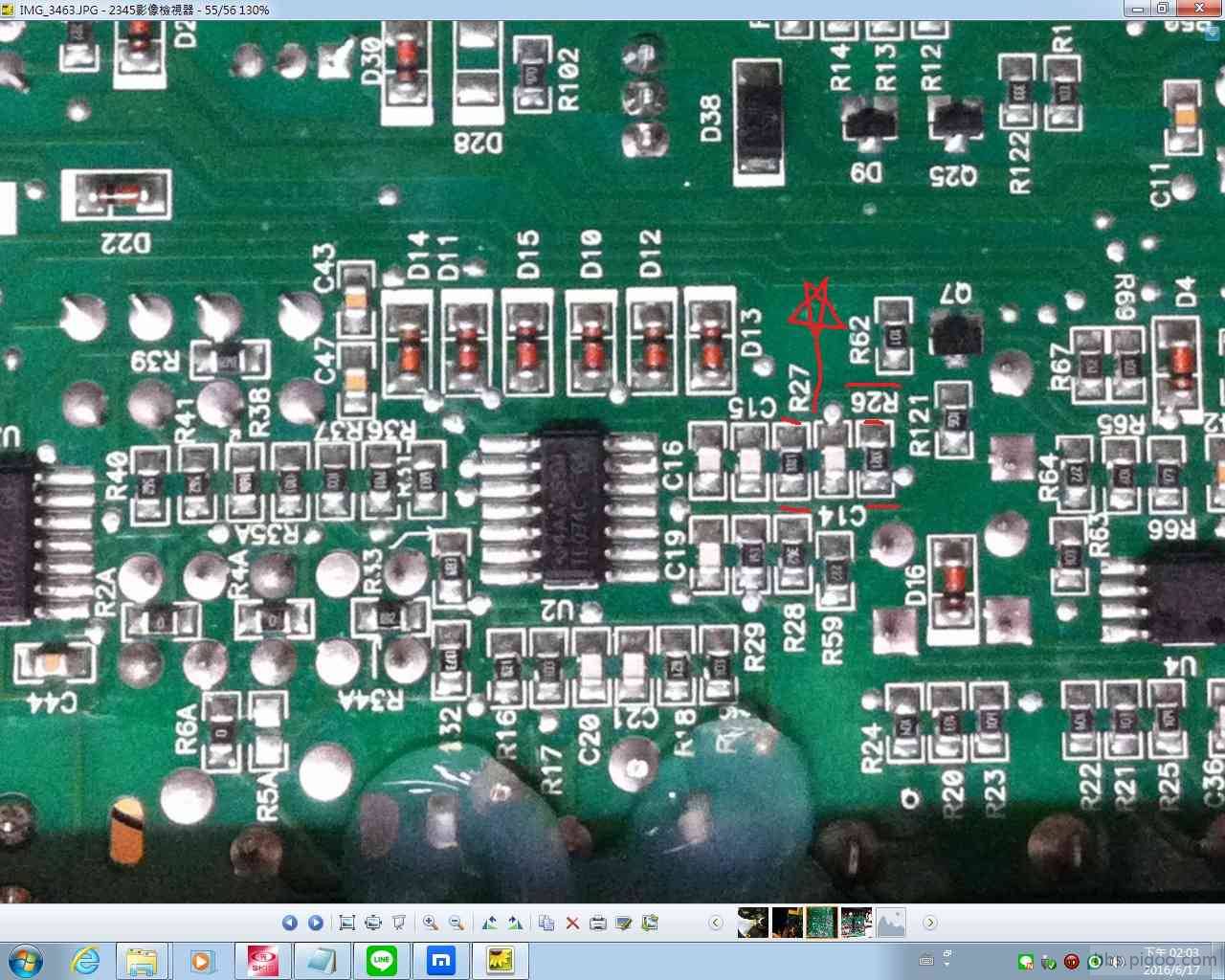Image resolution: width=1225 pixels, height=980 pixels.
Task: Open Windows Explorer from the taskbar
Action: tap(142, 961)
